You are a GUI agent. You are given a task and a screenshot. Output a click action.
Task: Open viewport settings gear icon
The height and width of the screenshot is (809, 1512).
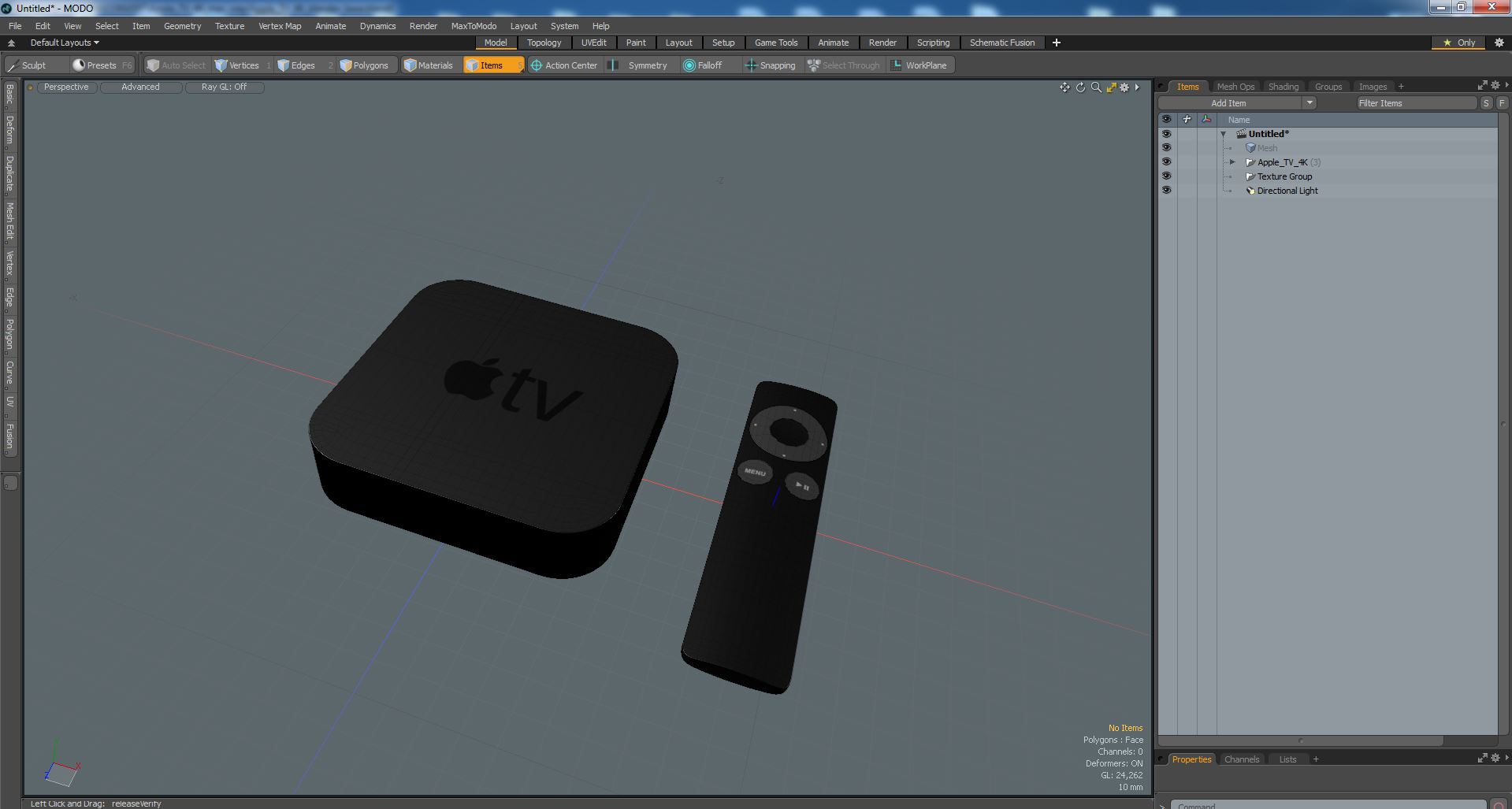(x=1124, y=87)
